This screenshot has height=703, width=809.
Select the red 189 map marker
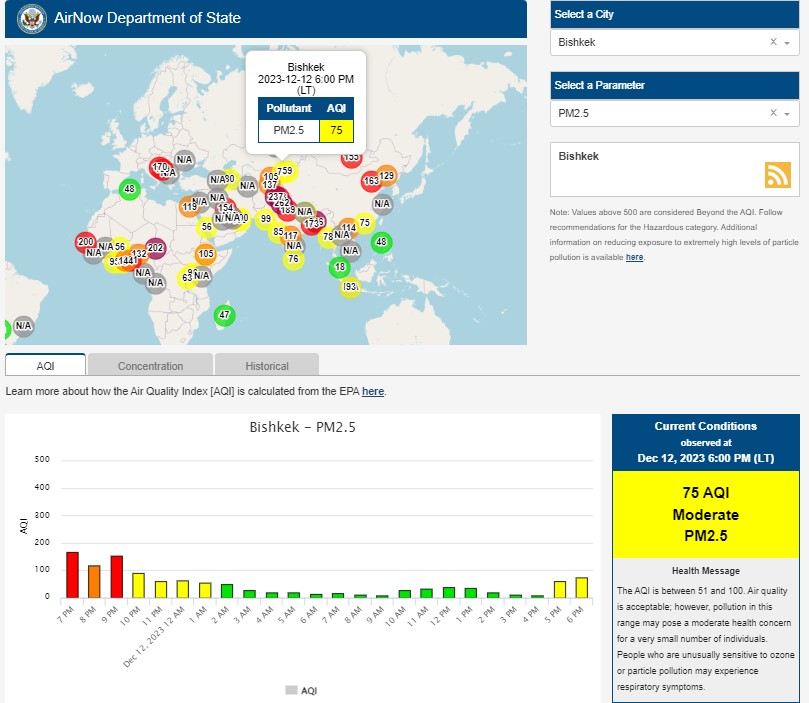click(287, 210)
